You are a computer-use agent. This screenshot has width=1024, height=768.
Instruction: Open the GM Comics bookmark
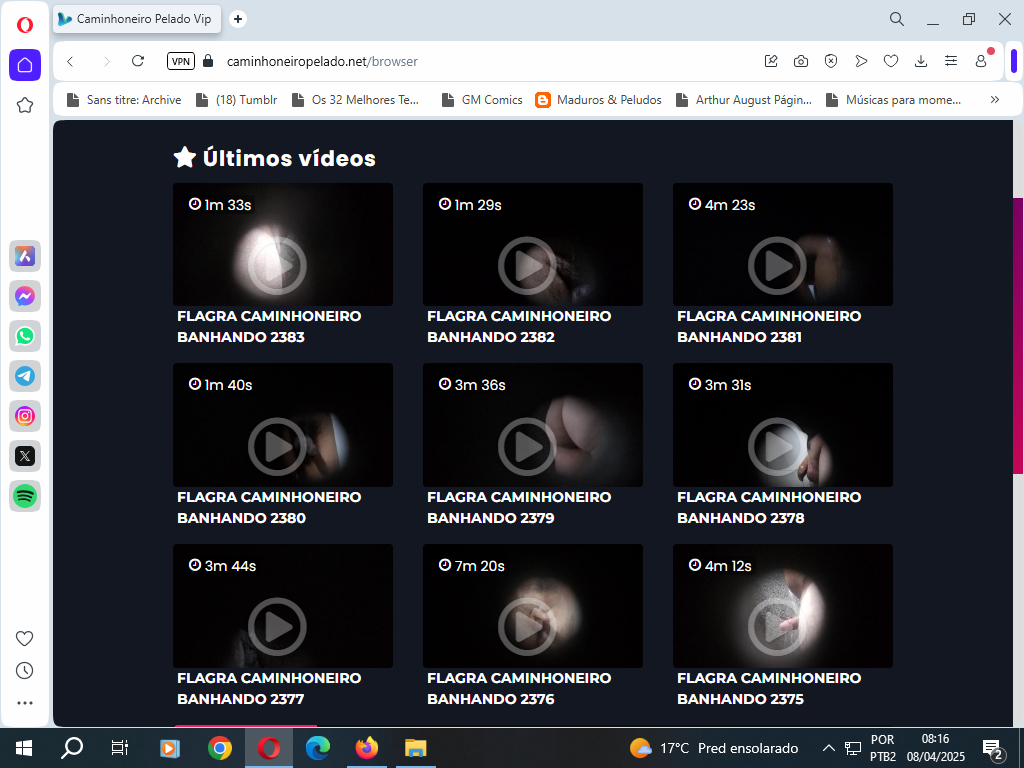click(x=482, y=100)
